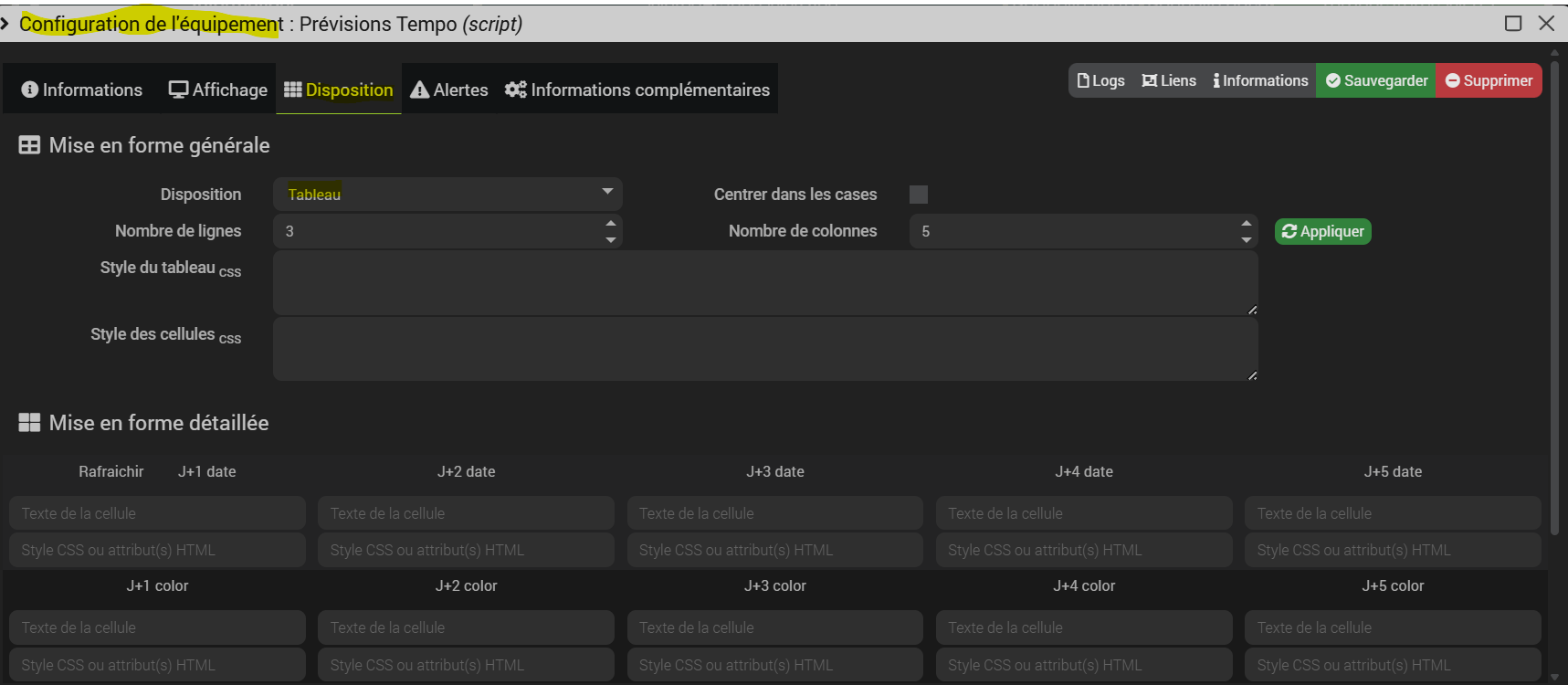Select the Informations tab with info circle
Image resolution: width=1568 pixels, height=685 pixels.
(x=82, y=90)
